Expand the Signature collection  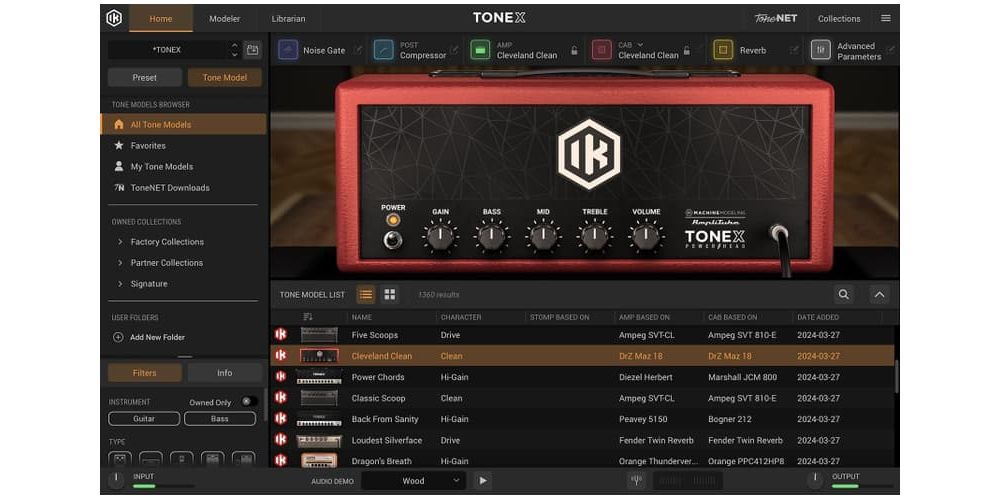click(120, 284)
